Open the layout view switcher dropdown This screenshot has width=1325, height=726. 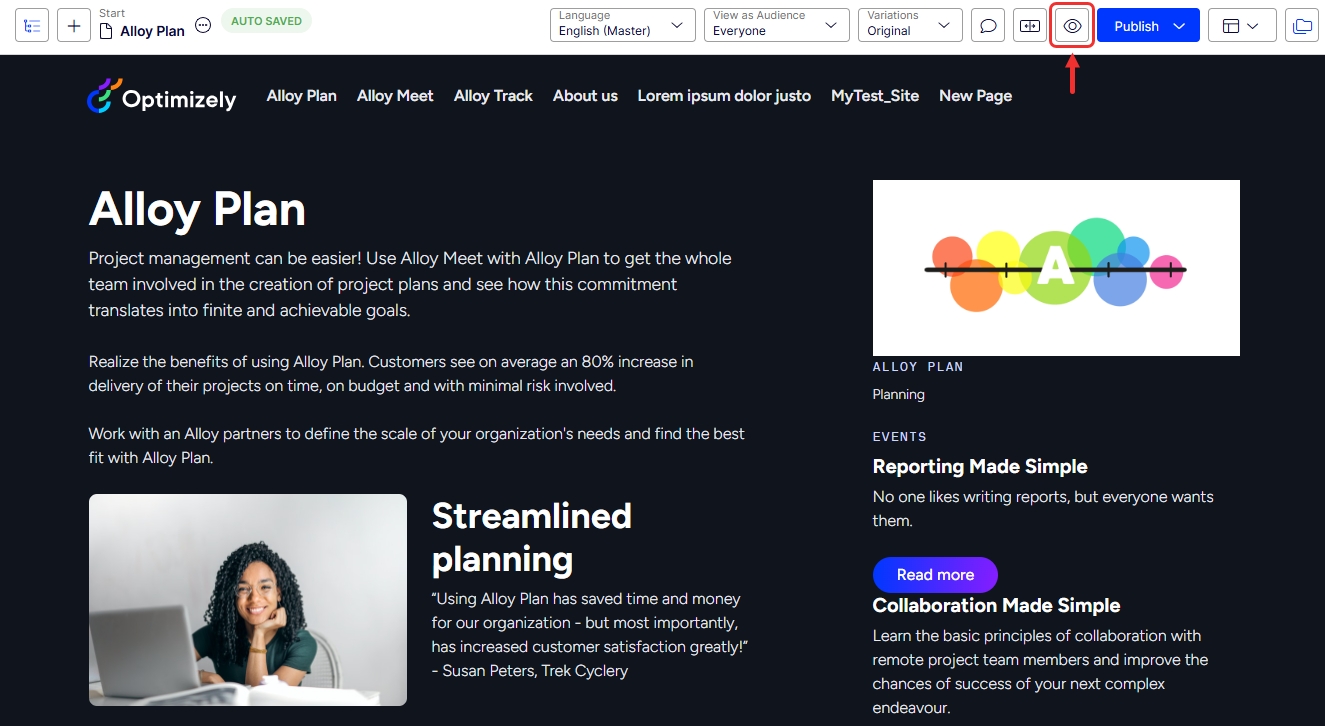[1242, 26]
